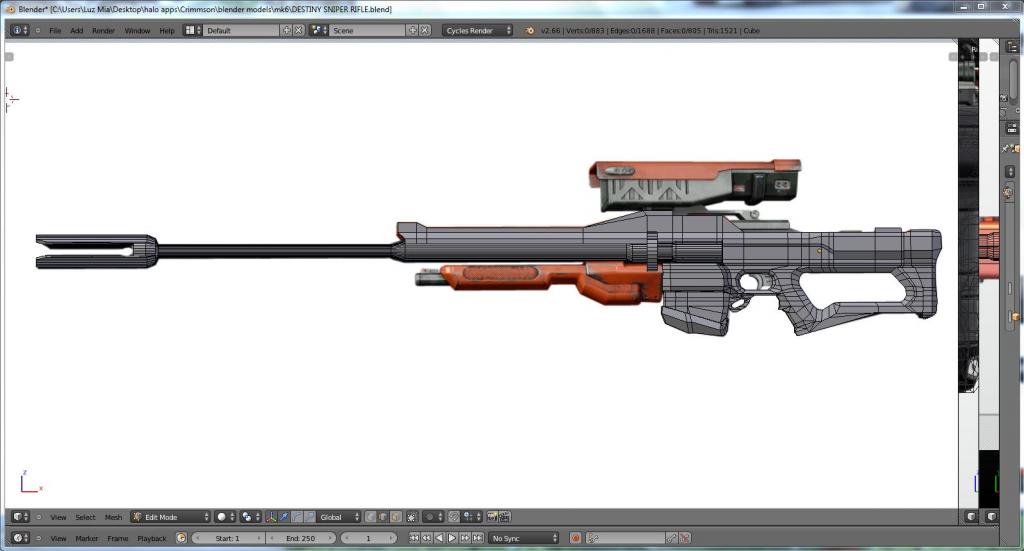Open the Global transform orientation dropdown
1024x551 pixels.
pyautogui.click(x=338, y=516)
